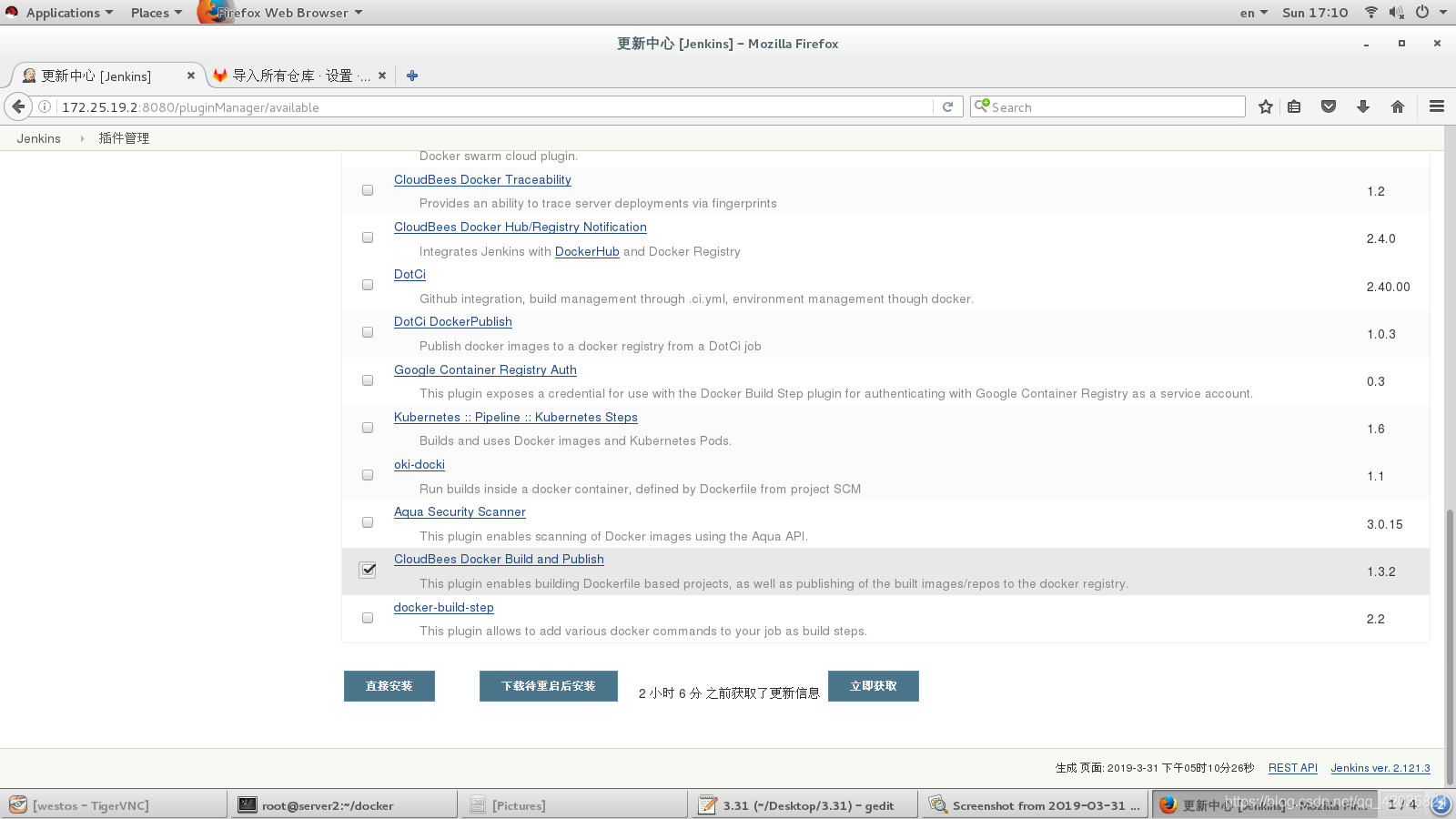Check the Aqua Security Scanner checkbox
The width and height of the screenshot is (1456, 819).
(x=368, y=522)
